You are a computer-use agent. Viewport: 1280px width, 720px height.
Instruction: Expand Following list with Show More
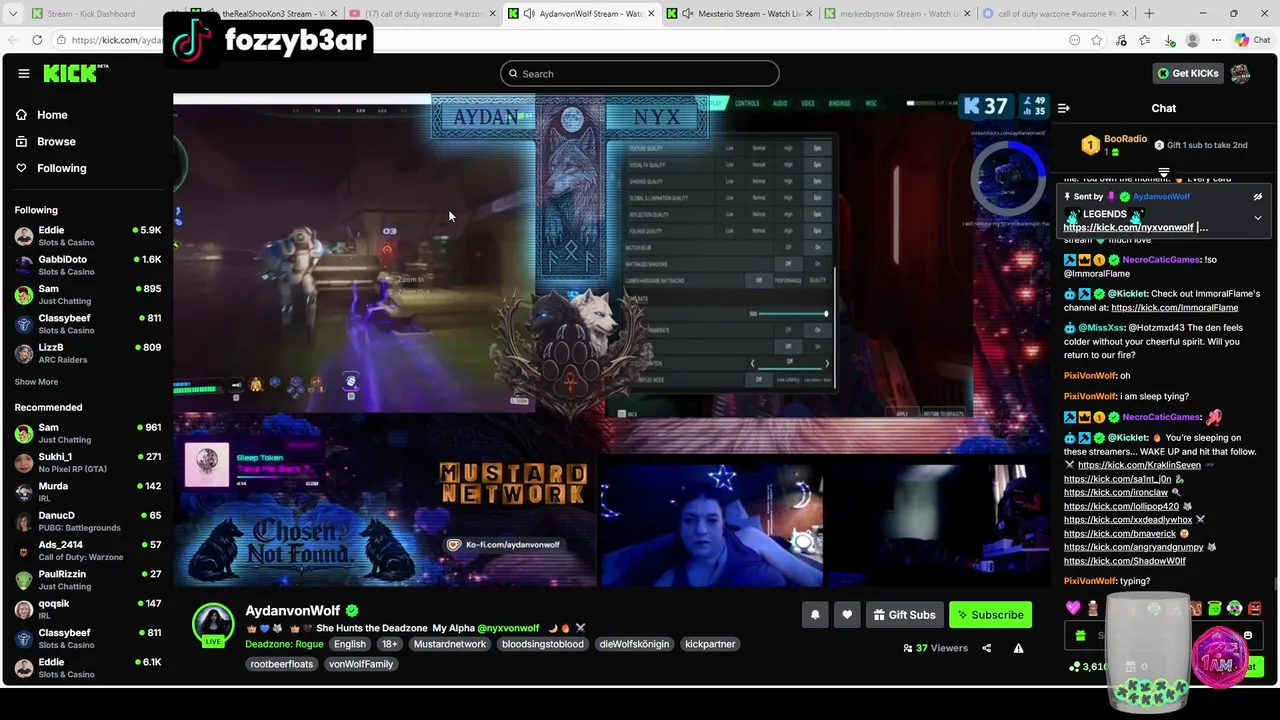(x=36, y=382)
